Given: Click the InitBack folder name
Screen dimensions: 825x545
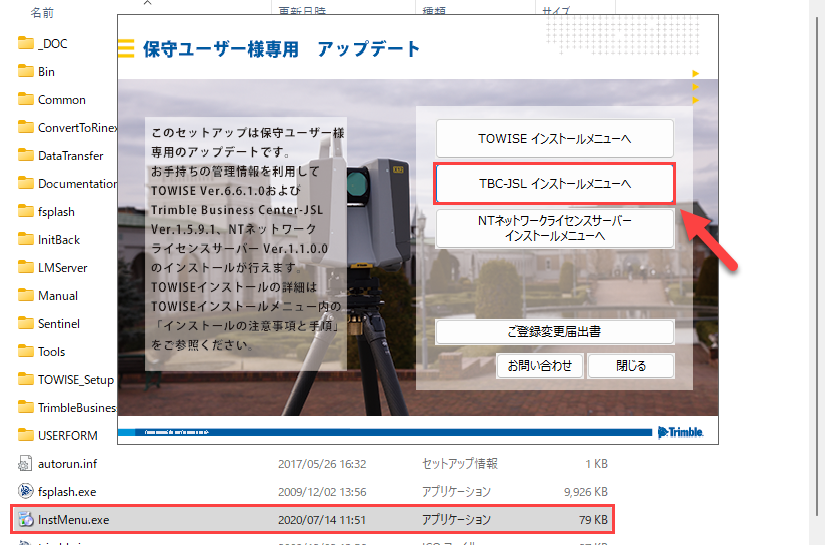Looking at the screenshot, I should click(x=59, y=240).
